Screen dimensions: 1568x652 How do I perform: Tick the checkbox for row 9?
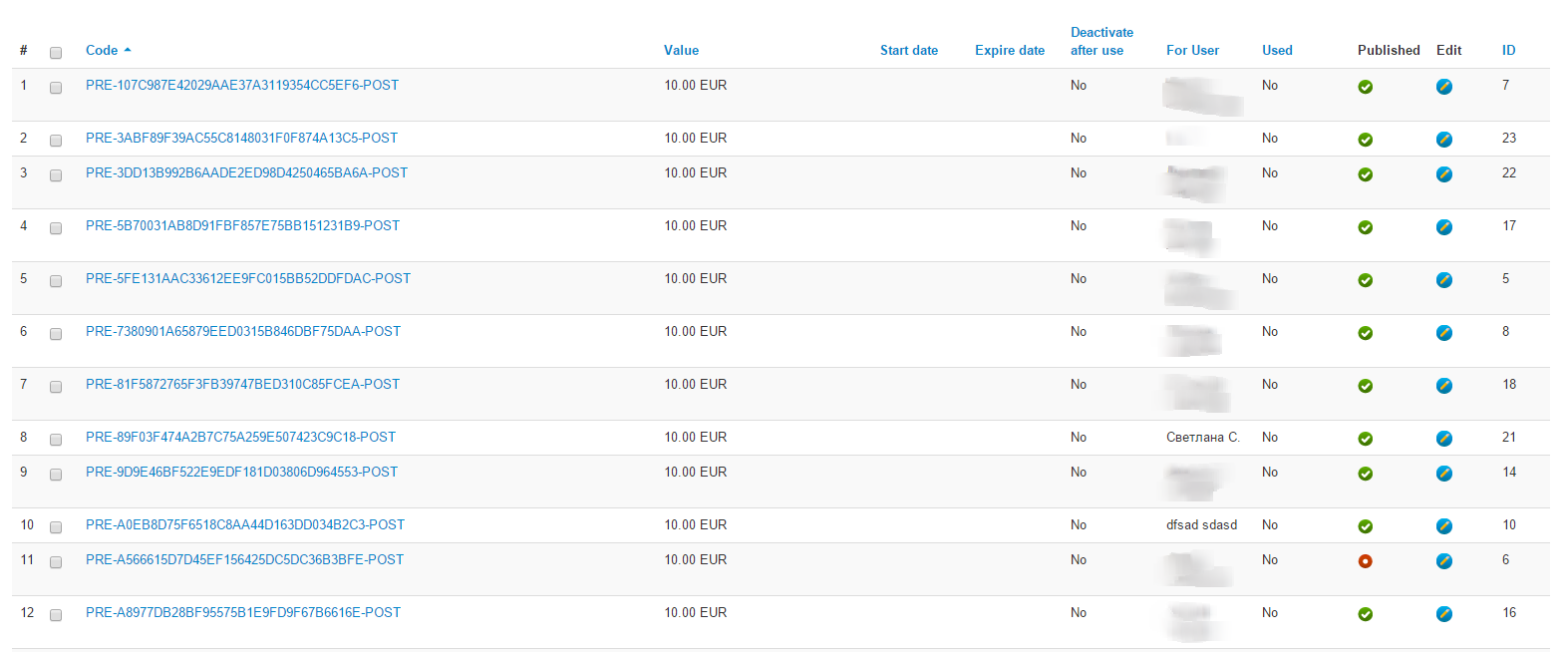(x=56, y=475)
